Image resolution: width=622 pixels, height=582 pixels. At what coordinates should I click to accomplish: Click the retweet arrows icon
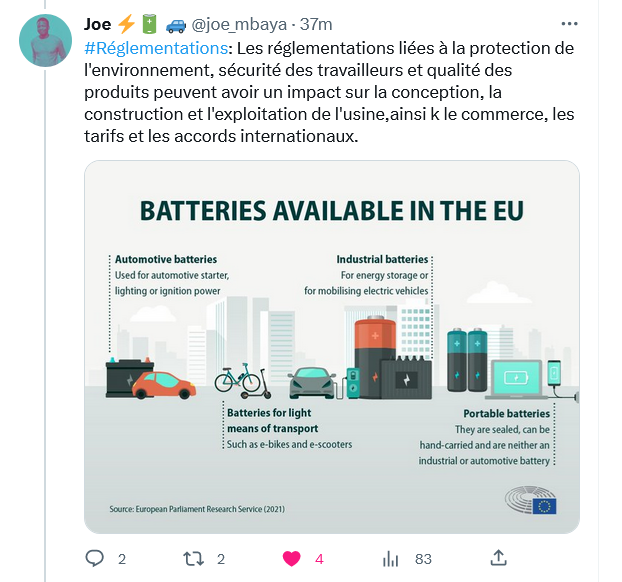(x=194, y=559)
